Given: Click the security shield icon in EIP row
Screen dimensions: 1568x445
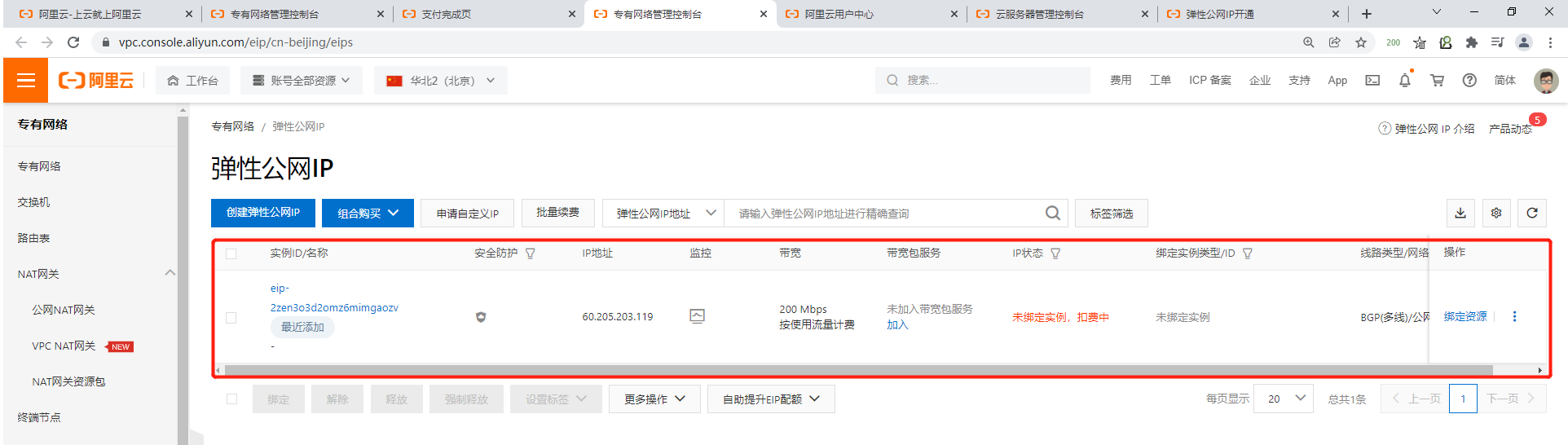Looking at the screenshot, I should [x=481, y=317].
